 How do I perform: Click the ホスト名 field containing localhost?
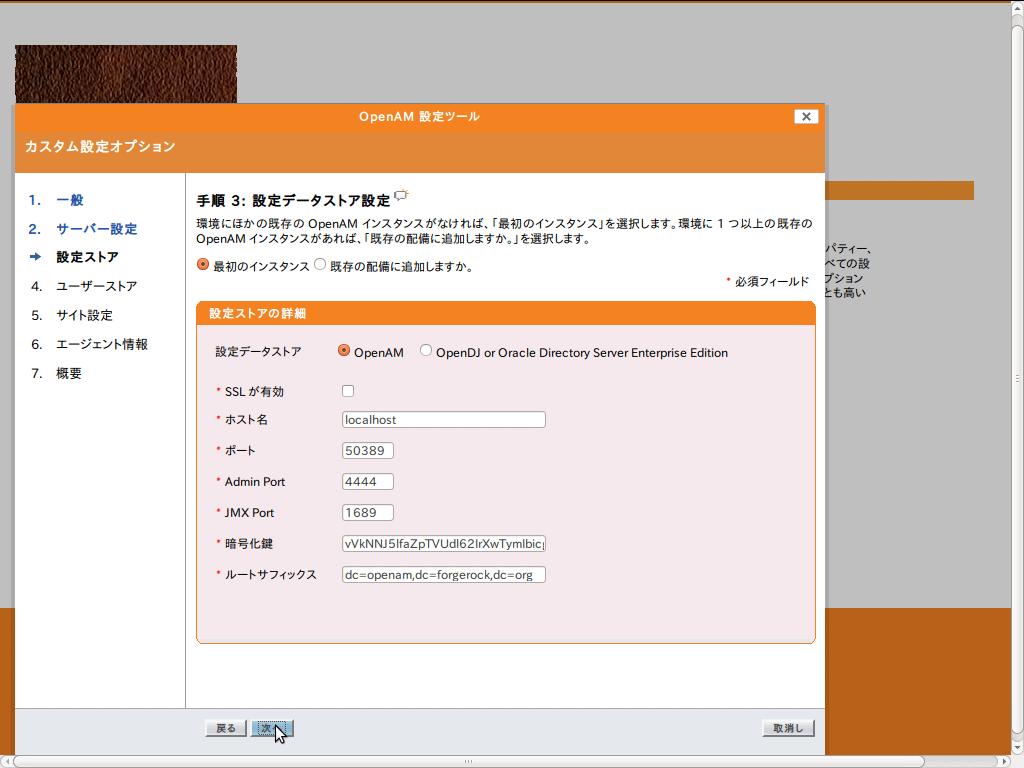pos(443,419)
